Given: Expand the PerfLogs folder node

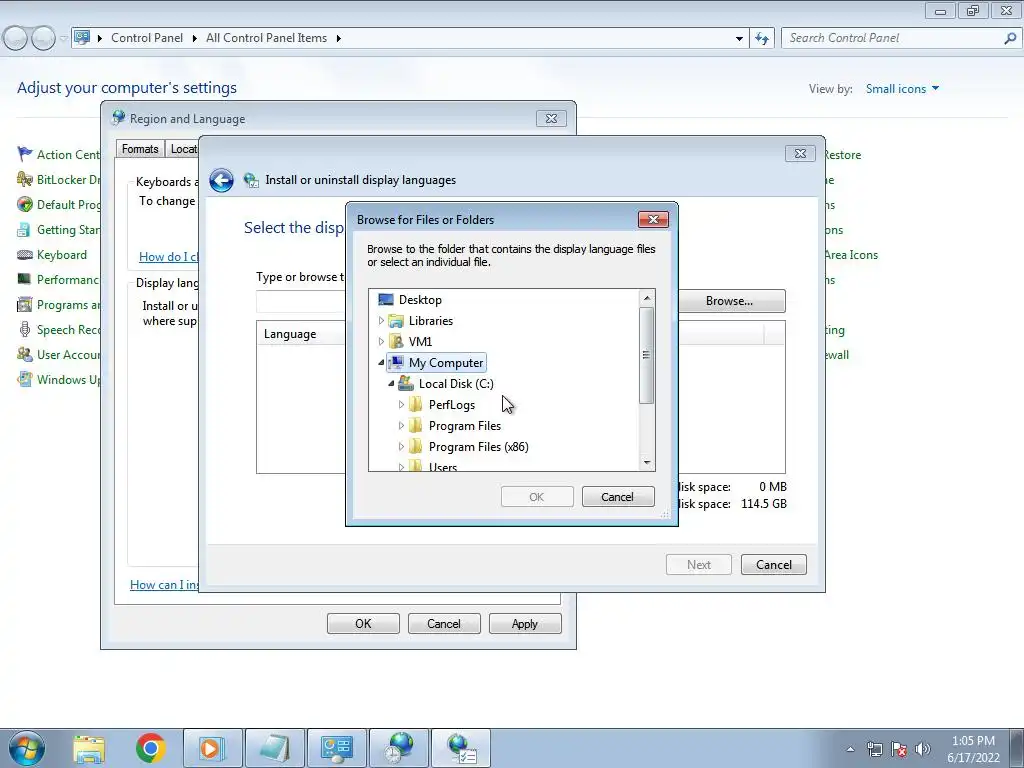Looking at the screenshot, I should (401, 405).
